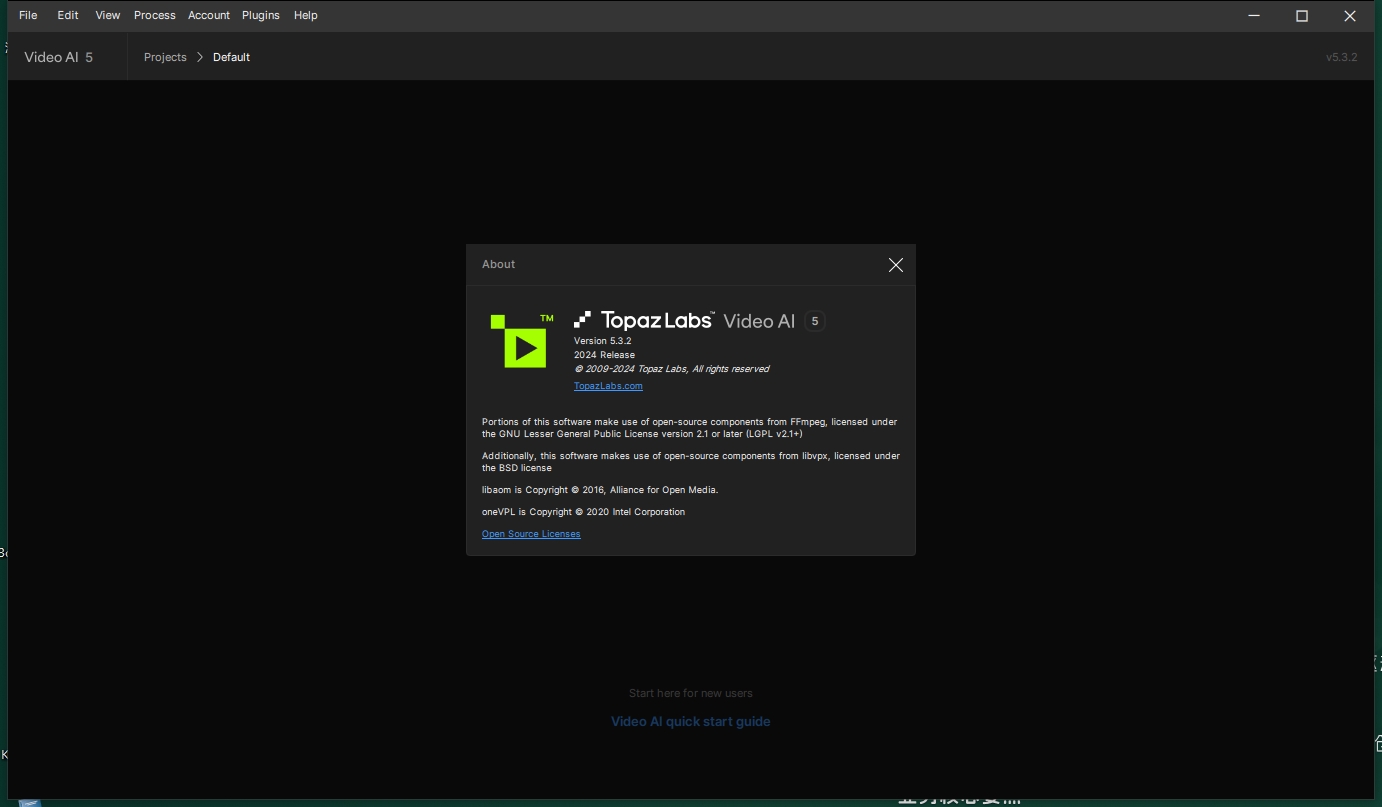Select Default in the breadcrumb
Image resolution: width=1382 pixels, height=807 pixels.
231,57
